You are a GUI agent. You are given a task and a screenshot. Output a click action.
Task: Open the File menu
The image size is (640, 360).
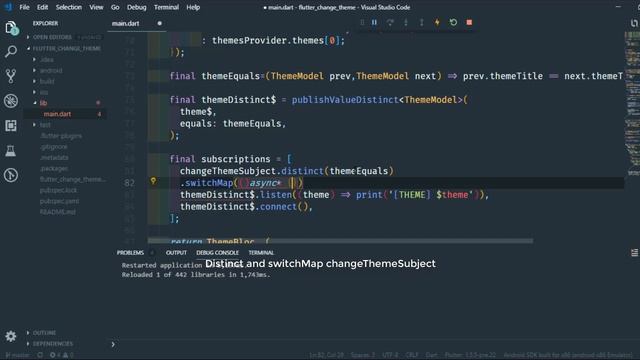24,7
